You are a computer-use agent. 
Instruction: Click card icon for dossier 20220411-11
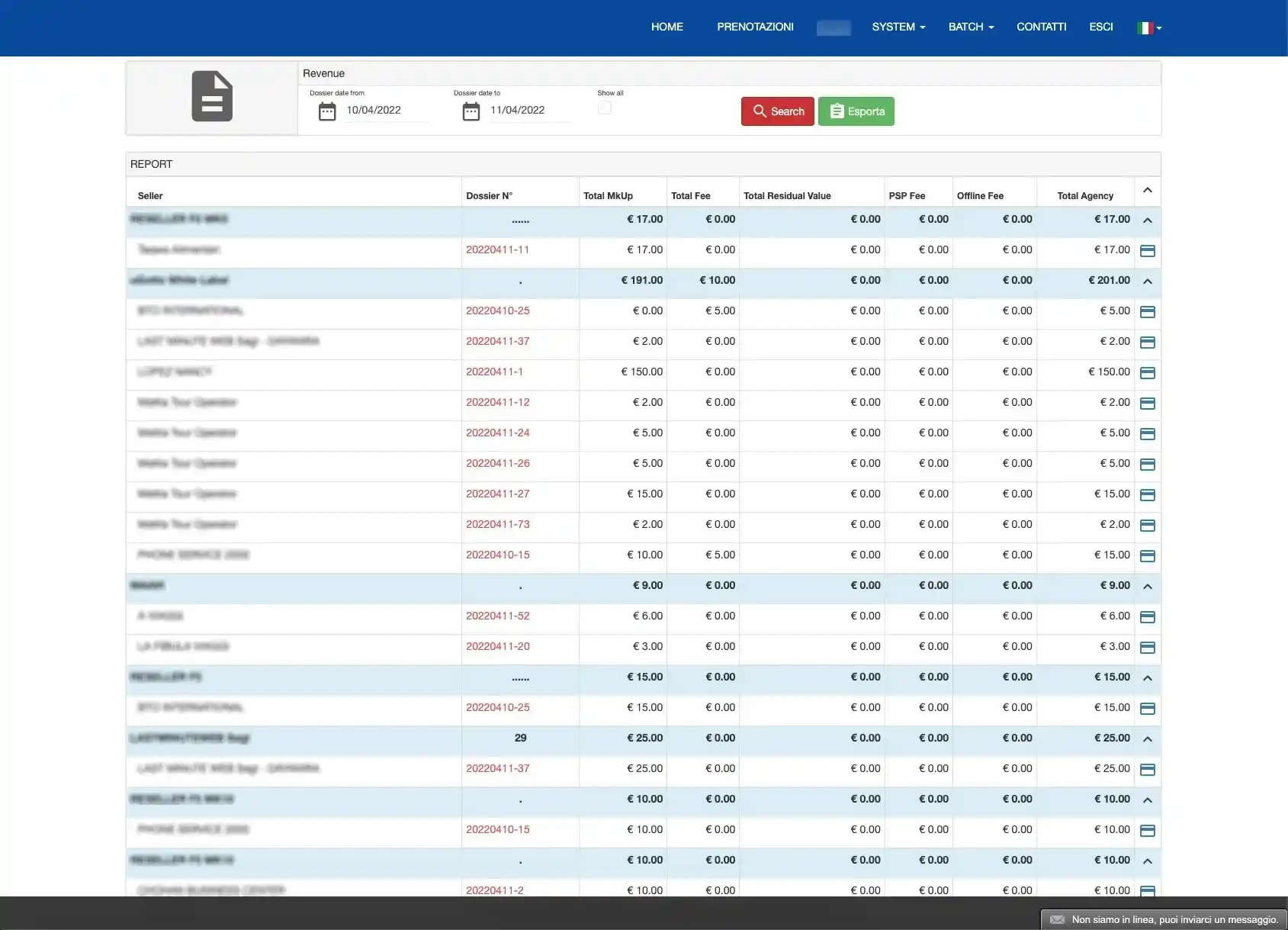[x=1147, y=251]
